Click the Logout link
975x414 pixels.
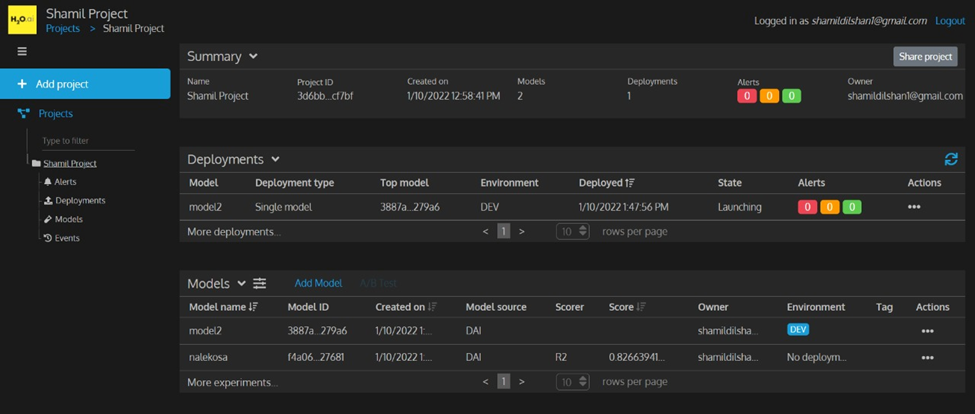click(x=949, y=21)
